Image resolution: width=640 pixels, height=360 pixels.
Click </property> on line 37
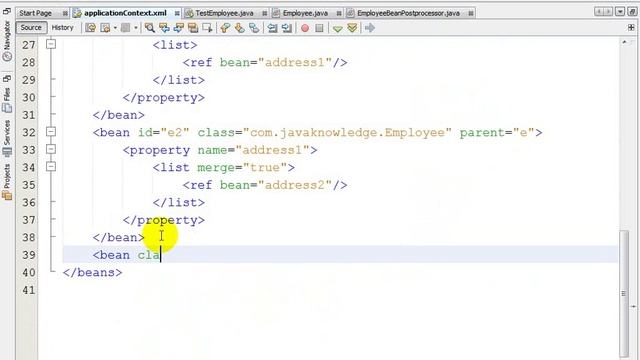[164, 220]
